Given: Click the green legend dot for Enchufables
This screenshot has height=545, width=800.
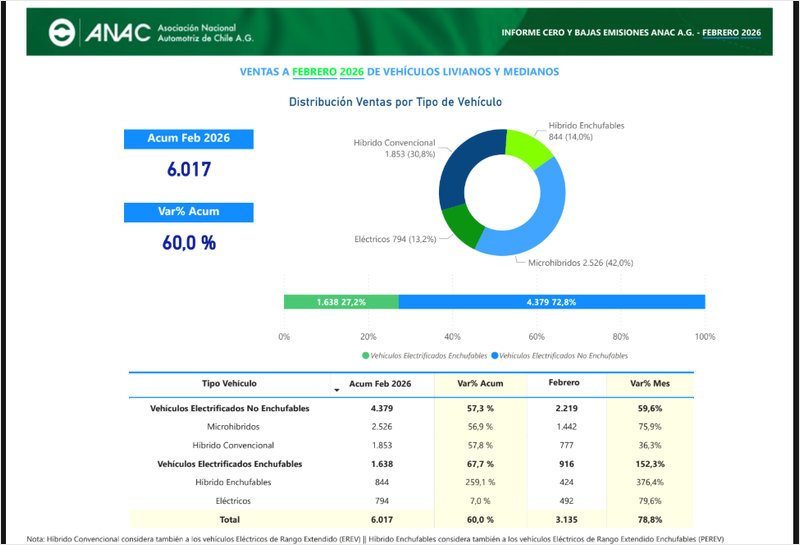Looking at the screenshot, I should pos(366,356).
